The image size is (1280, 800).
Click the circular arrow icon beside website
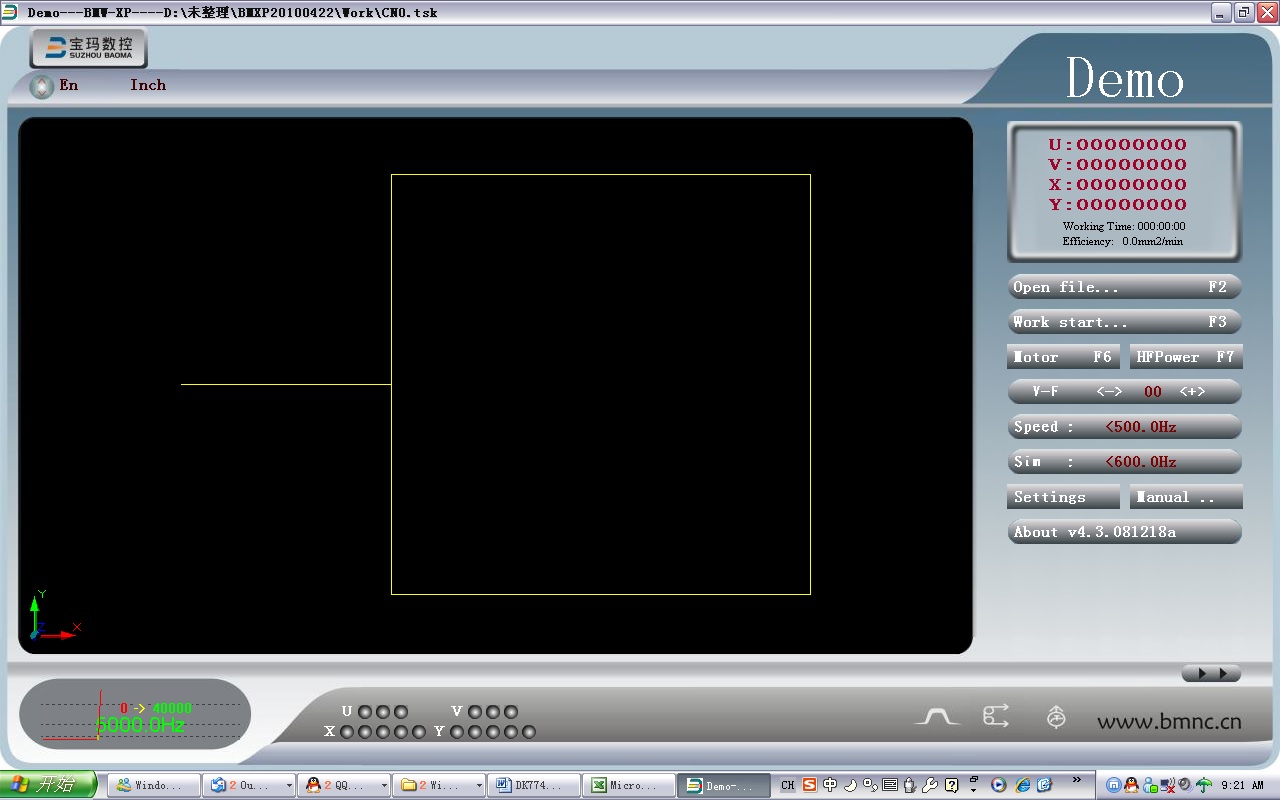click(1056, 717)
